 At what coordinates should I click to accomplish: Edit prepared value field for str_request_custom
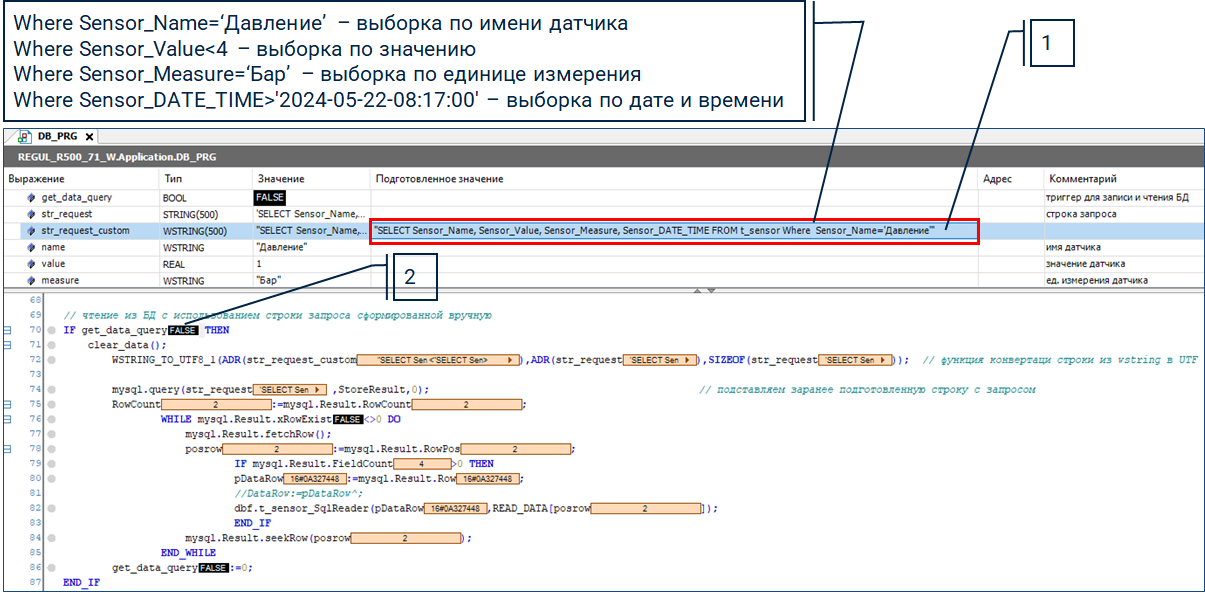pyautogui.click(x=673, y=231)
